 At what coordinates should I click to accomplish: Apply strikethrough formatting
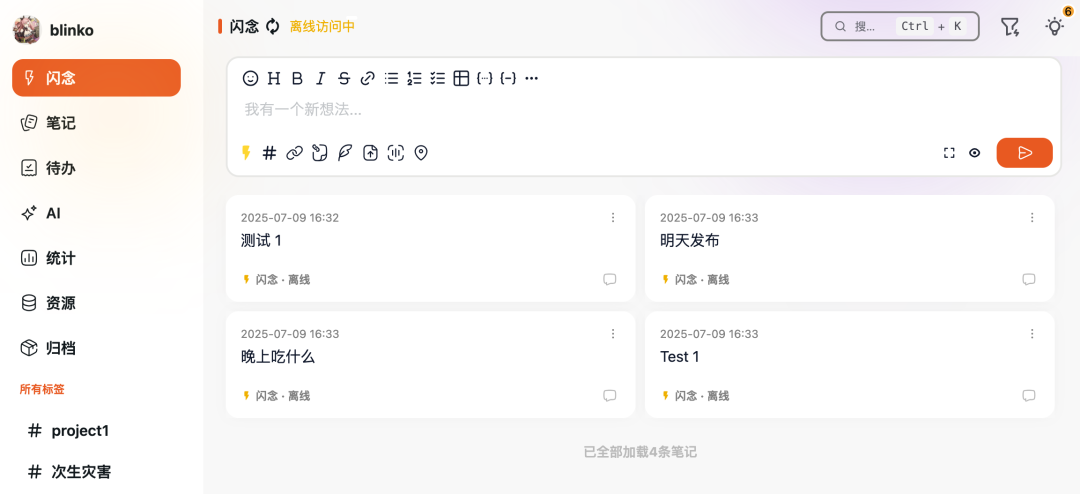344,79
